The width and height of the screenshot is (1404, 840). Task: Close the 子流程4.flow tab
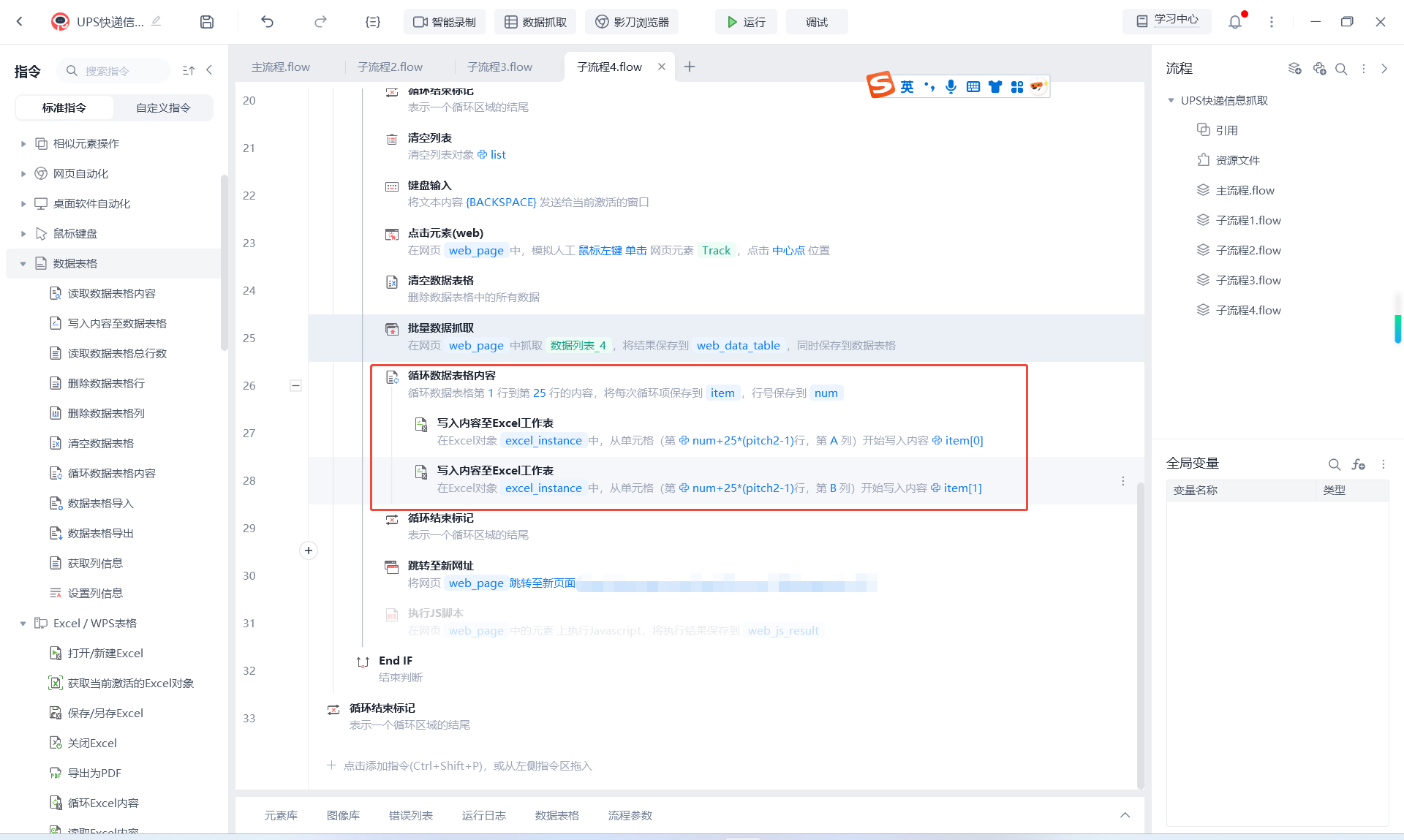click(x=662, y=67)
